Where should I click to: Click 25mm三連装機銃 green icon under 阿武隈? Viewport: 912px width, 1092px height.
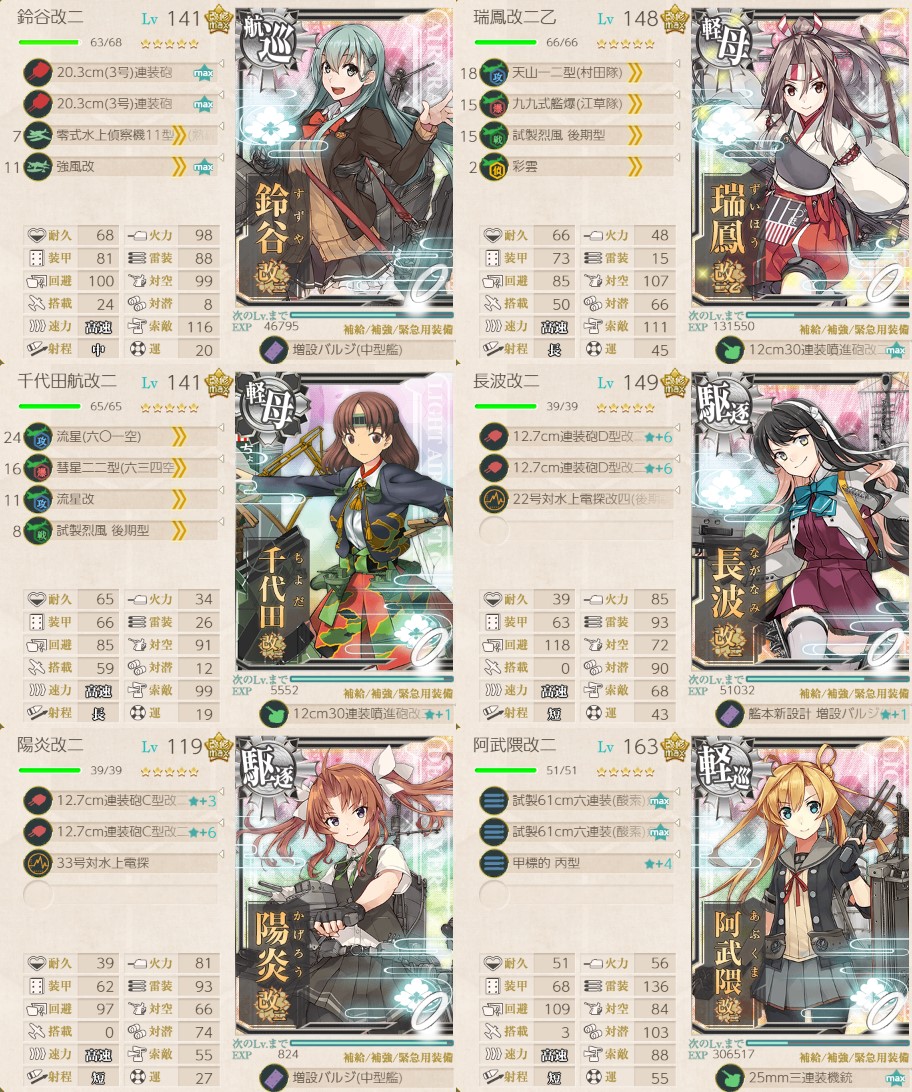730,1077
